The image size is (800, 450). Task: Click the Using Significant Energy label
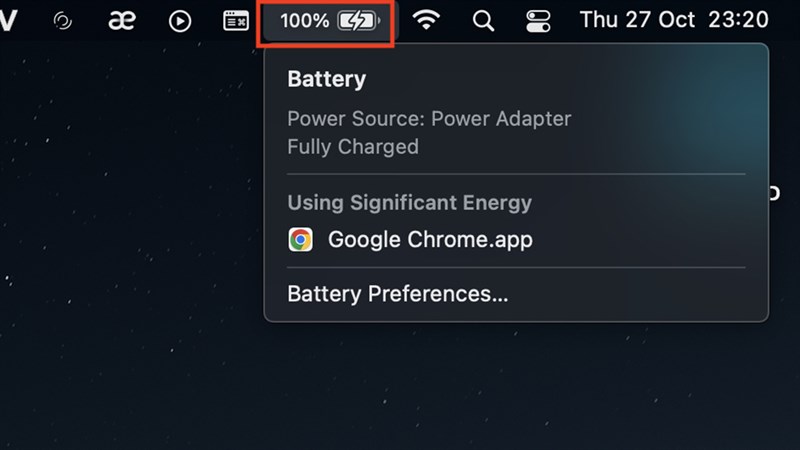[409, 202]
